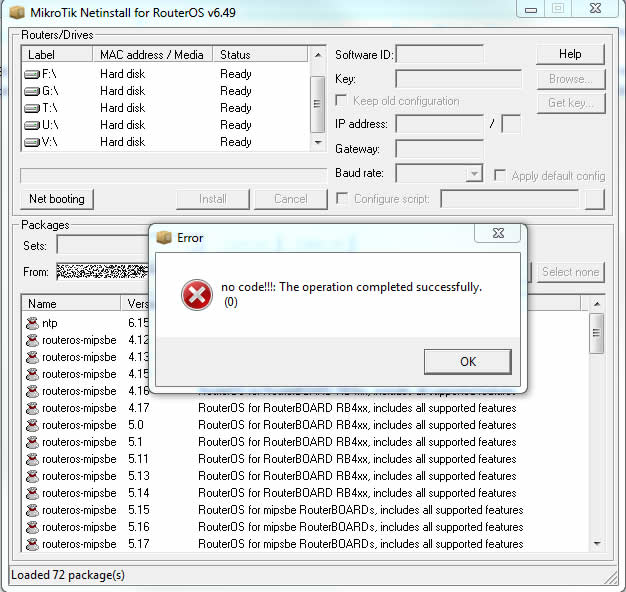Click the Name column header in Packages
This screenshot has width=626, height=592.
[x=71, y=304]
